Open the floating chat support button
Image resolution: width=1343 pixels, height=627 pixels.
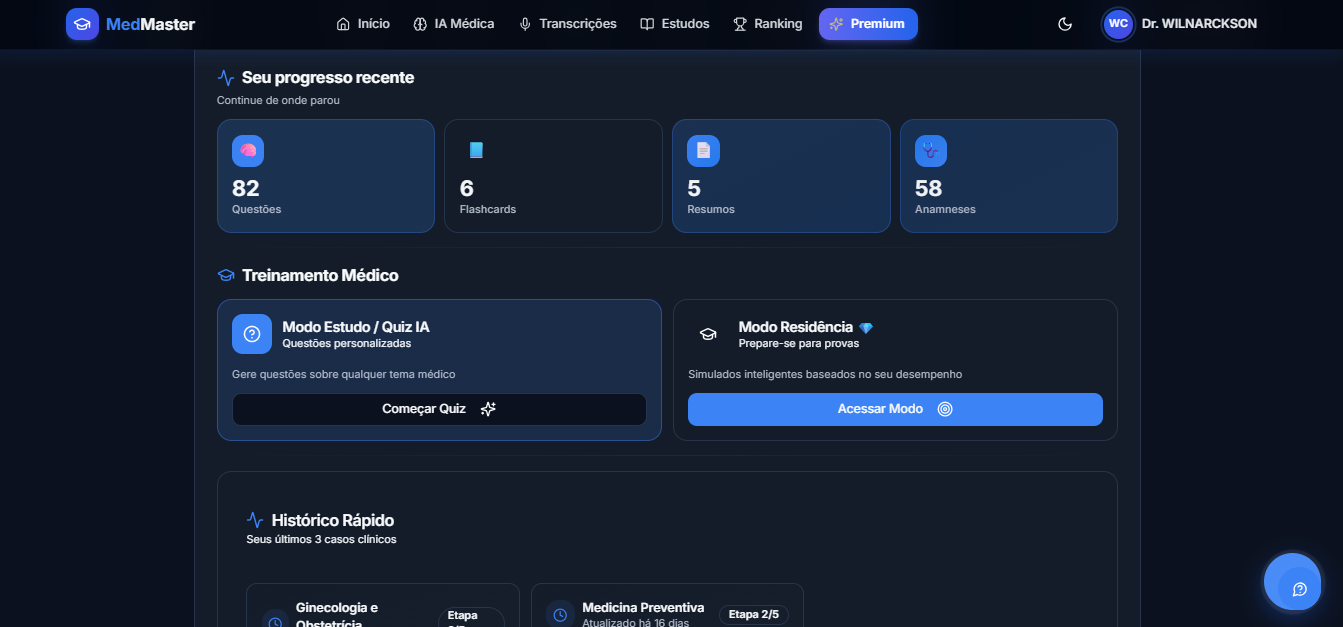tap(1299, 588)
